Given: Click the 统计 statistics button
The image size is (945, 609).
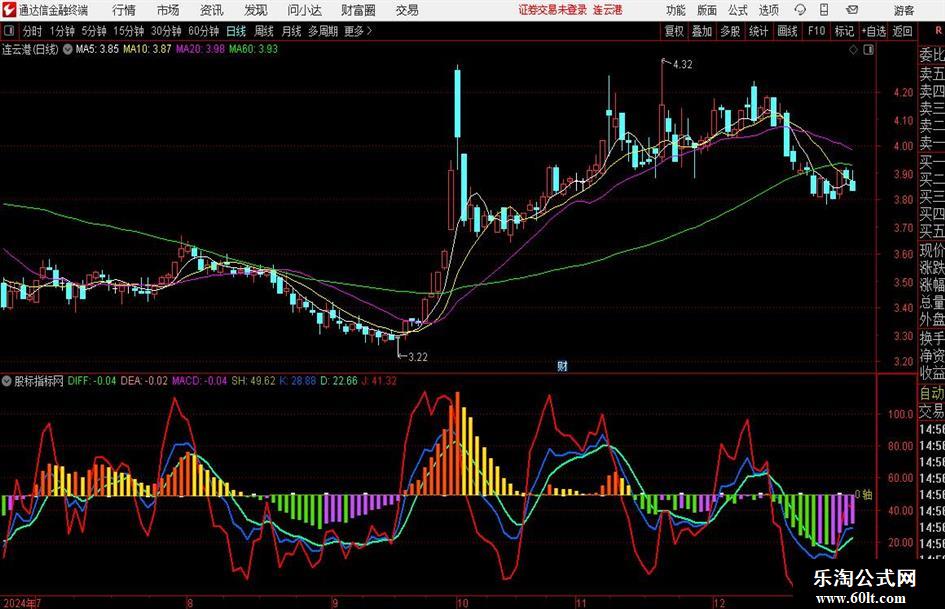Looking at the screenshot, I should (758, 31).
